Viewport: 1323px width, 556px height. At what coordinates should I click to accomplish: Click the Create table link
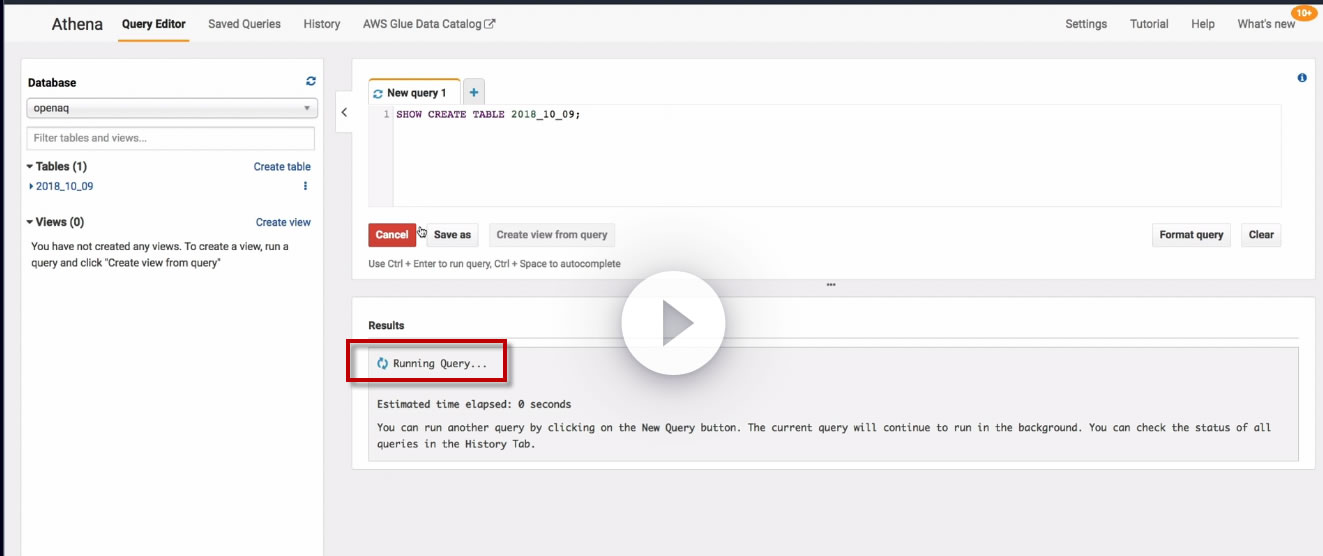[x=282, y=167]
